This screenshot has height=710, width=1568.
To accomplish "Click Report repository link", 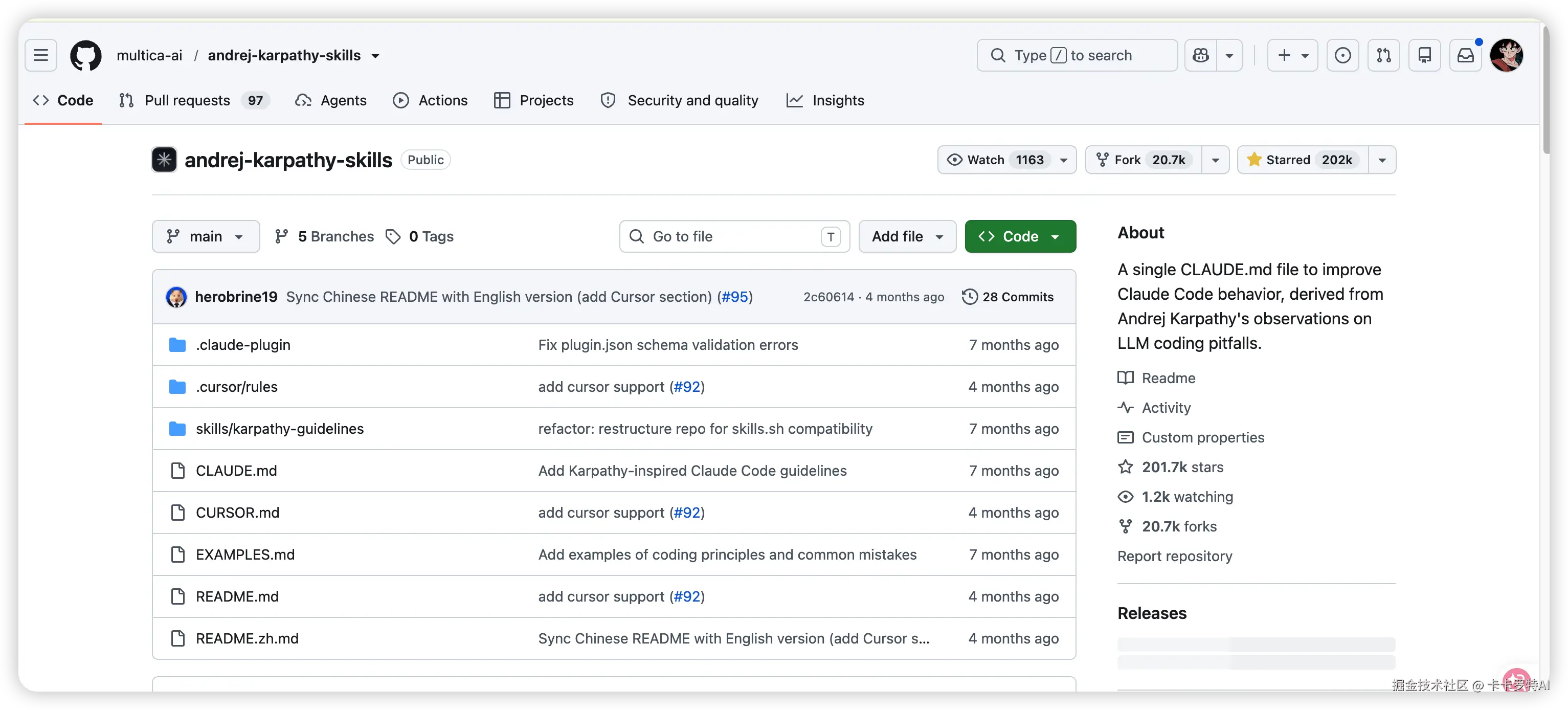I will [1175, 557].
